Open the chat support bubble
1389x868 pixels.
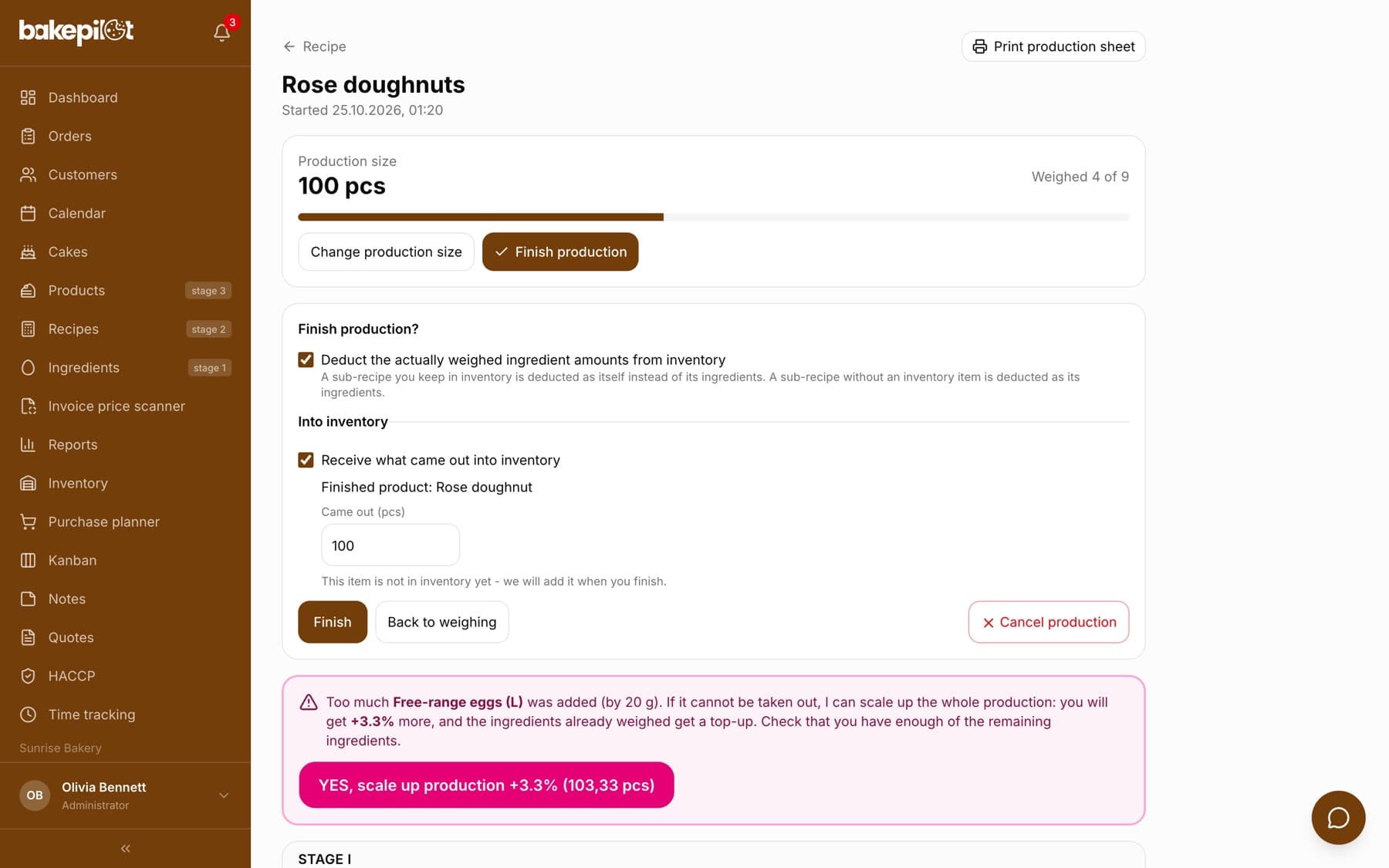(x=1338, y=817)
